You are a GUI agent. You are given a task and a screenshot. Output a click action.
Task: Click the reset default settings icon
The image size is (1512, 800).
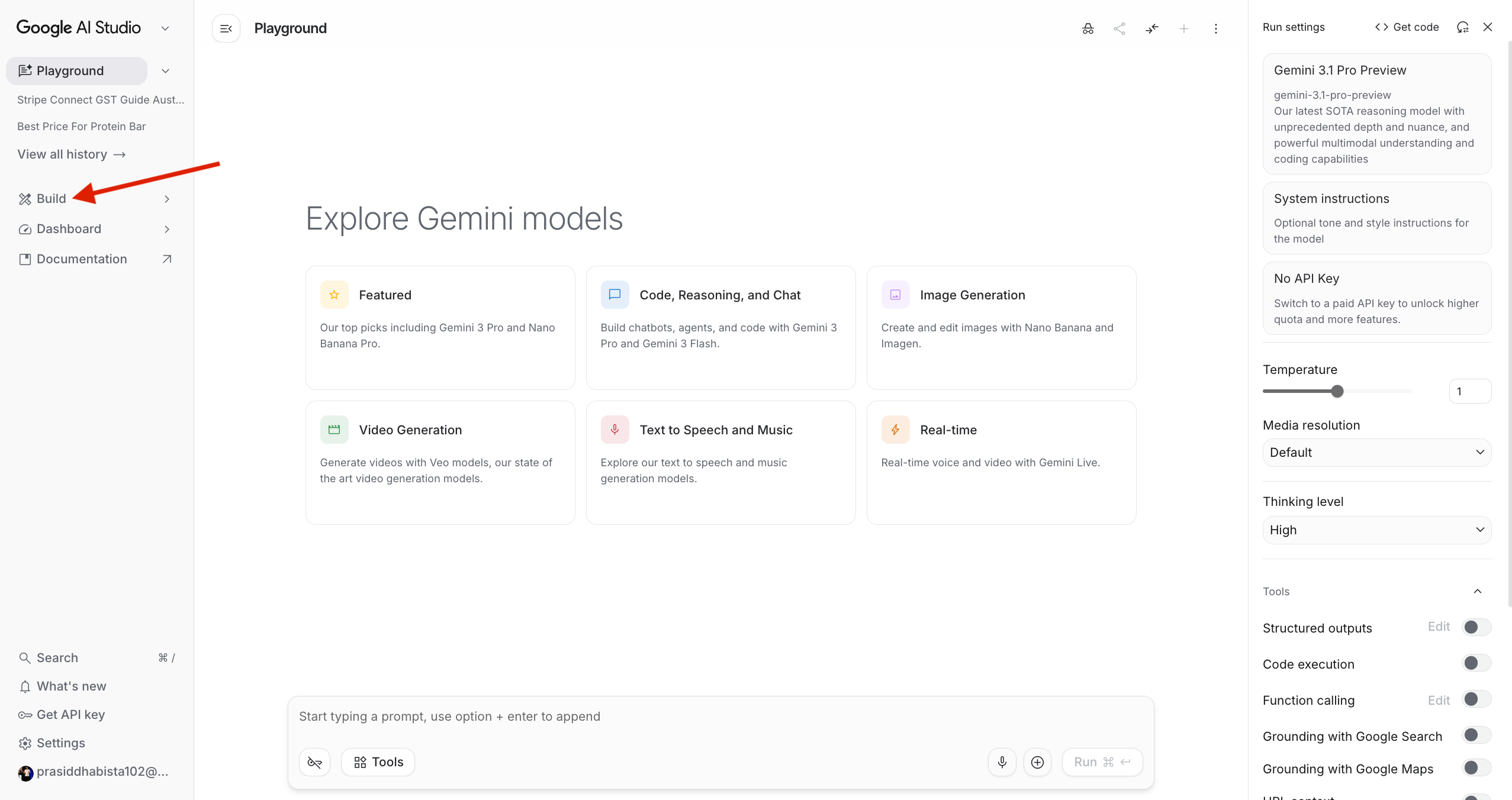(x=1462, y=27)
